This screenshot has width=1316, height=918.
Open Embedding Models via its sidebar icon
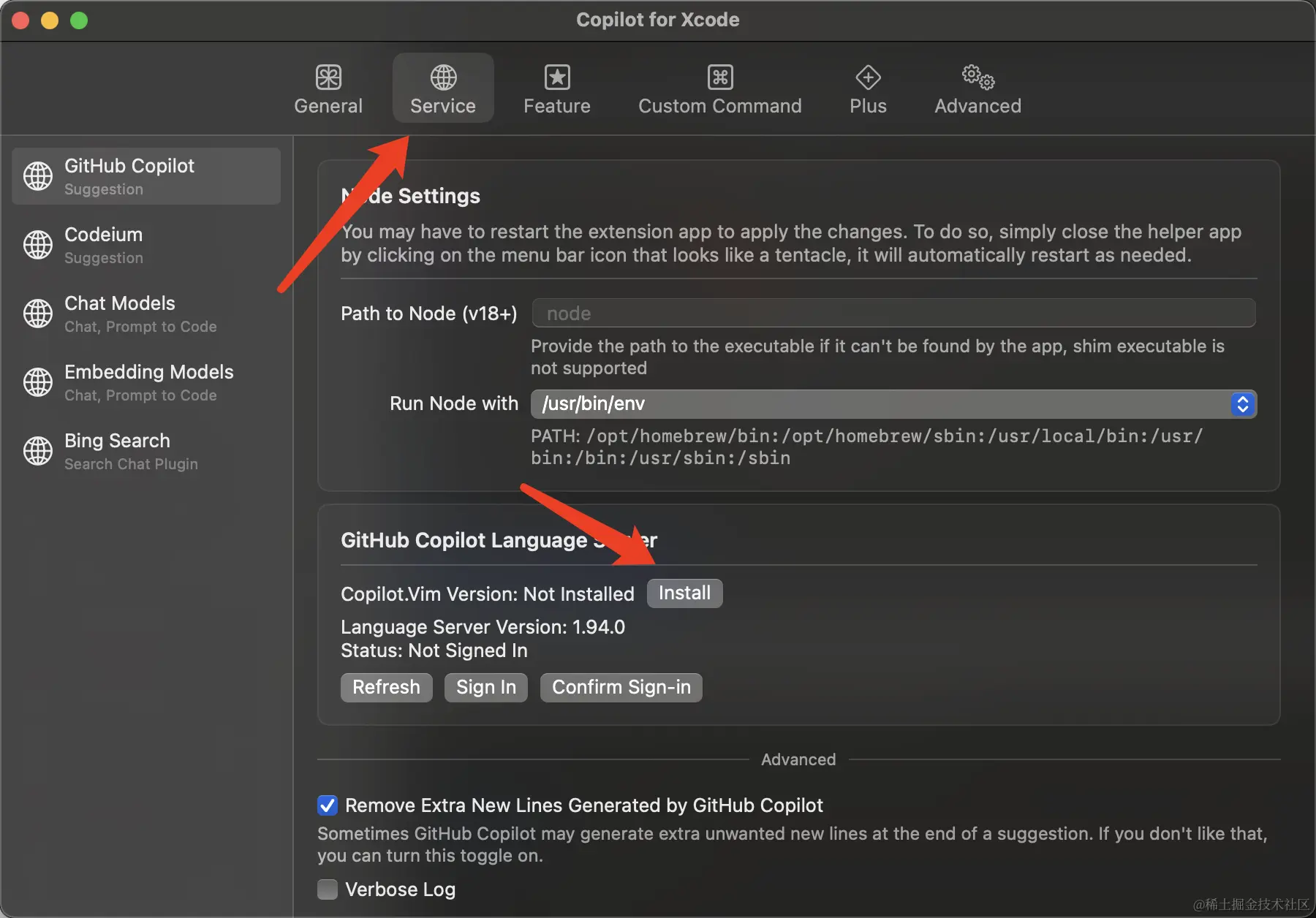38,382
